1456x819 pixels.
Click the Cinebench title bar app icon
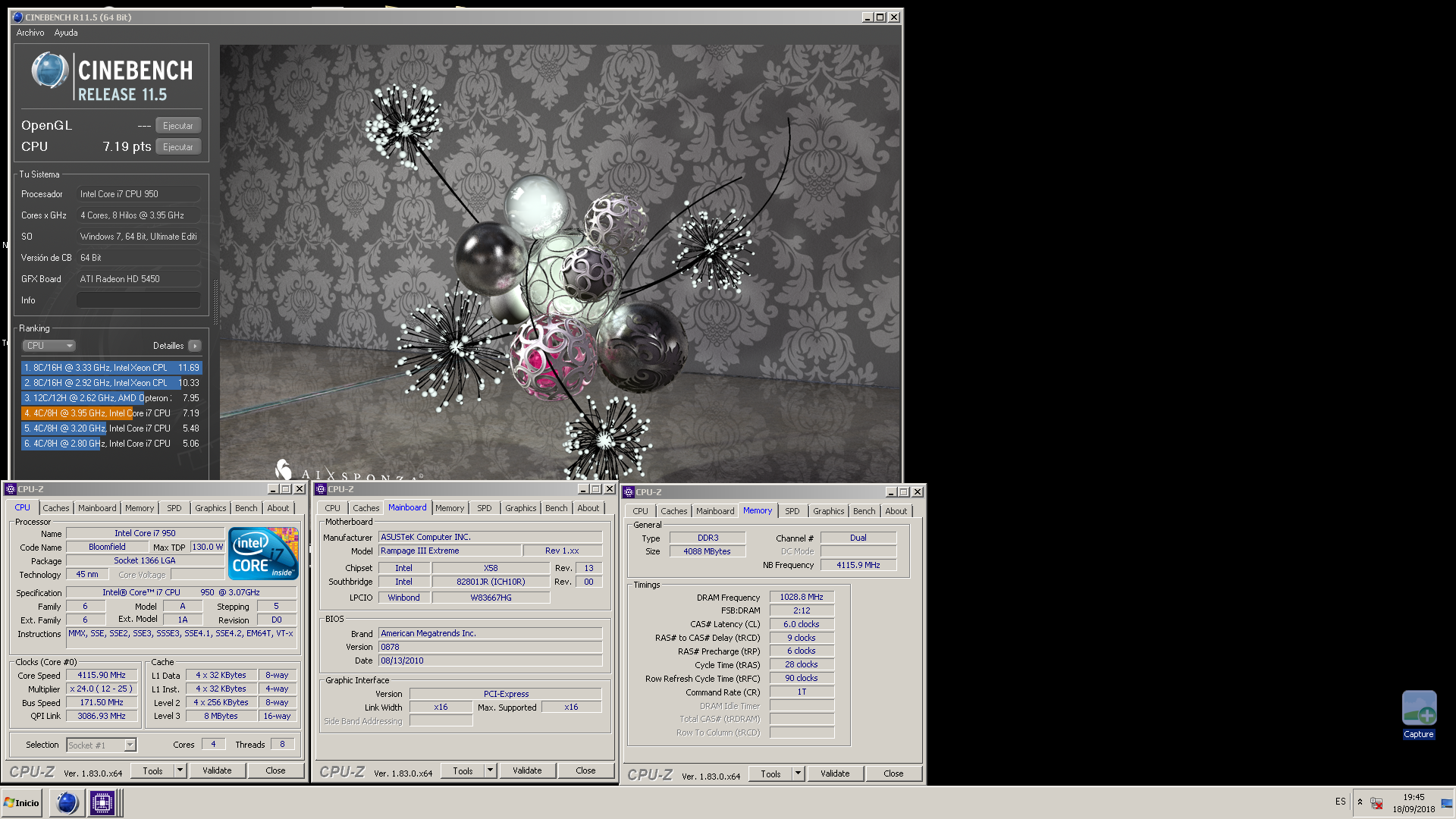click(x=17, y=17)
